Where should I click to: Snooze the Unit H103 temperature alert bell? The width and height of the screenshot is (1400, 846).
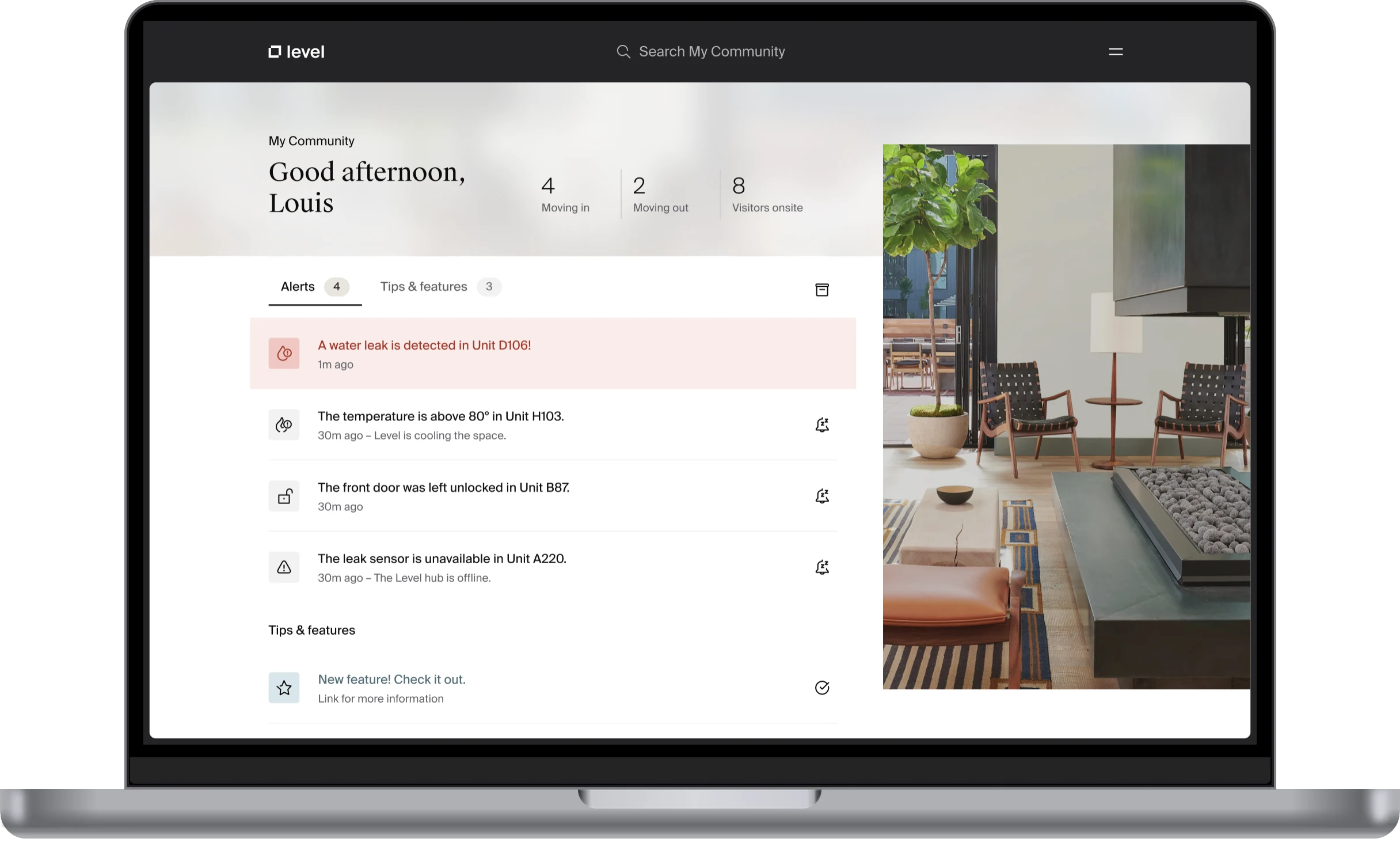click(x=822, y=425)
